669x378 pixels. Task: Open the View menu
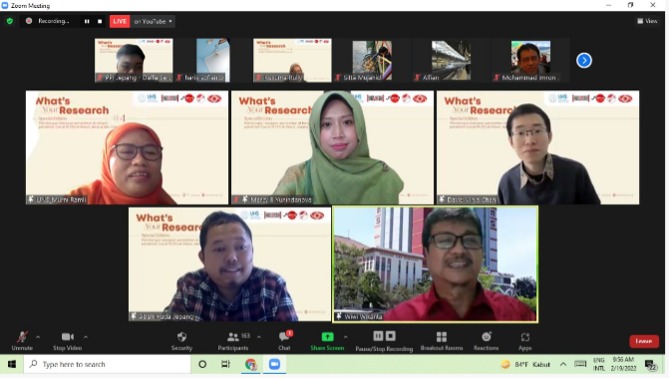[647, 21]
